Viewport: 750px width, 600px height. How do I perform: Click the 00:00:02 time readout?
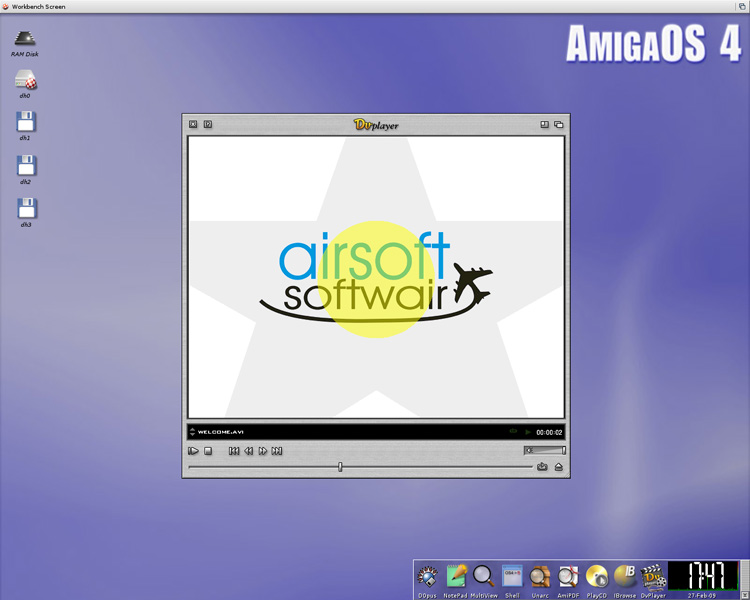[x=549, y=432]
